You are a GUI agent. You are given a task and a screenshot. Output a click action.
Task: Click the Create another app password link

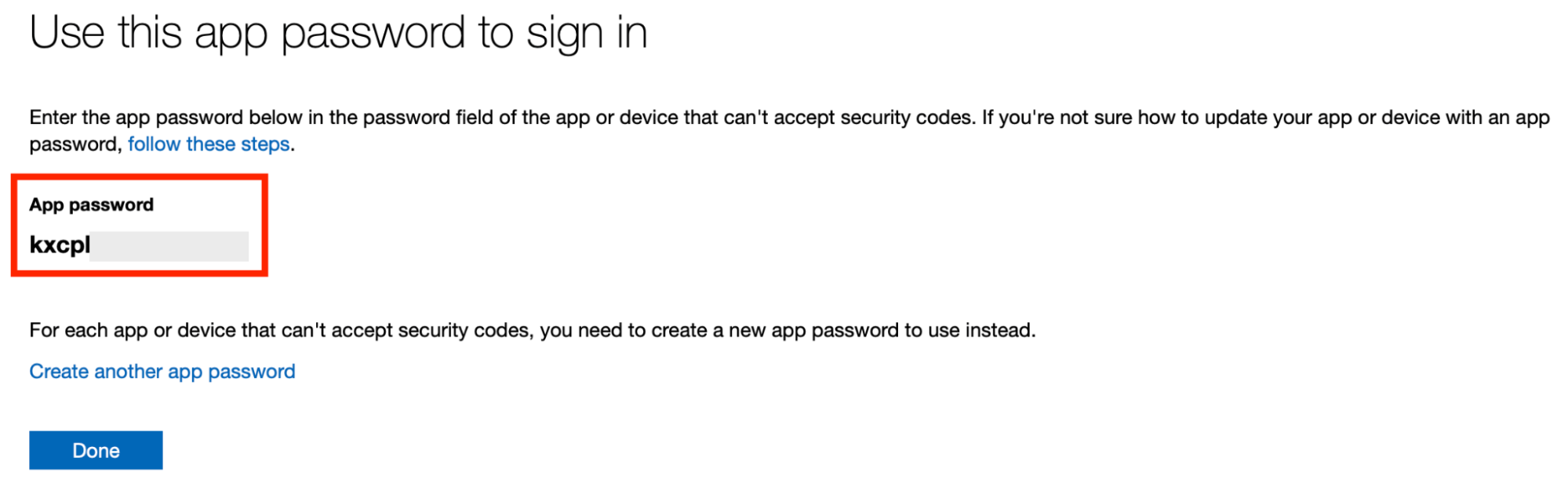tap(162, 371)
